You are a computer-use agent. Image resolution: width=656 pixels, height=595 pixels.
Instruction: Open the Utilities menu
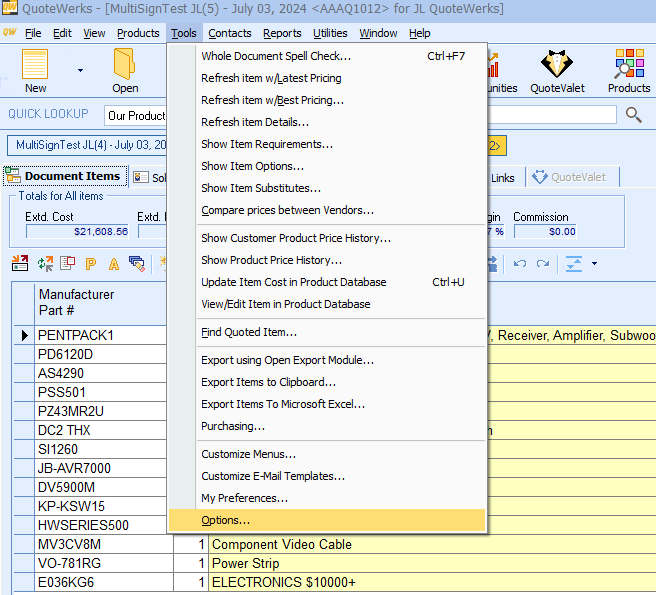click(330, 33)
